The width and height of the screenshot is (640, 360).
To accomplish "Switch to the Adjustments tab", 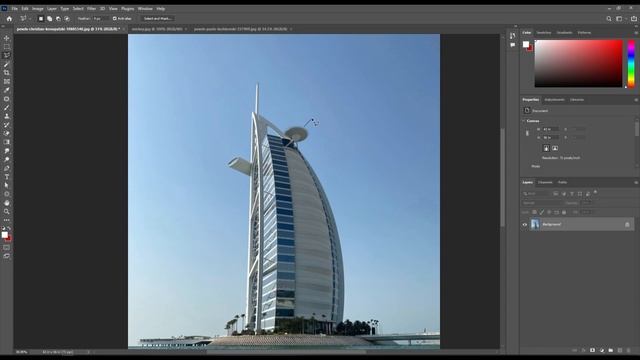I will click(554, 100).
